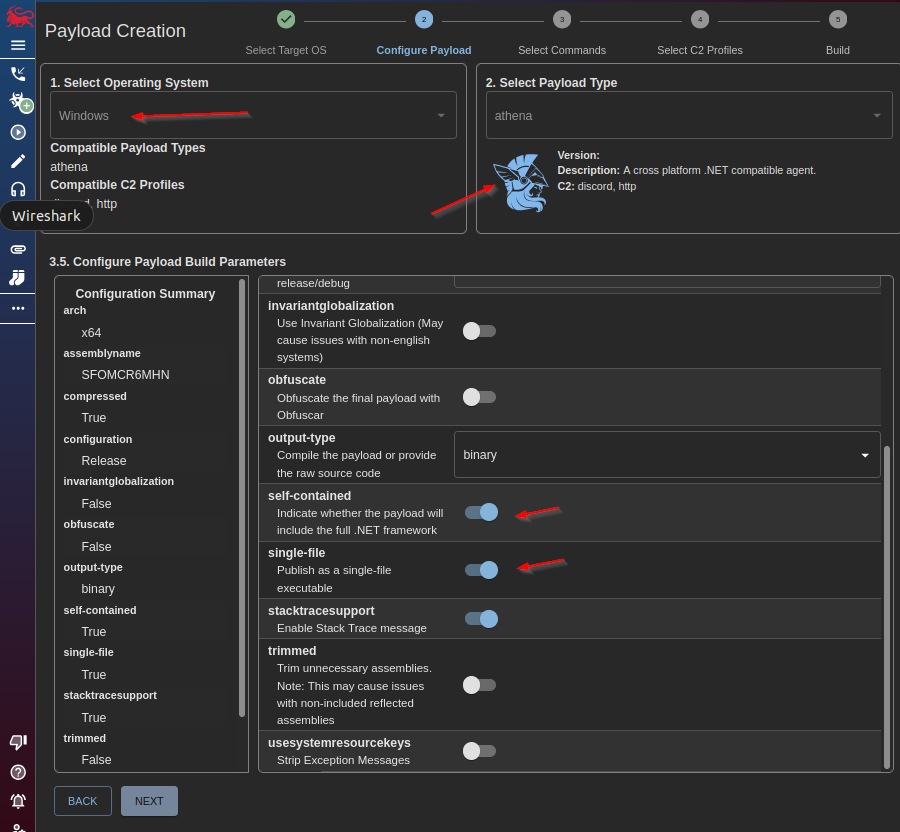This screenshot has height=832, width=900.
Task: Click the build parameters list scrollbar
Action: (887, 607)
